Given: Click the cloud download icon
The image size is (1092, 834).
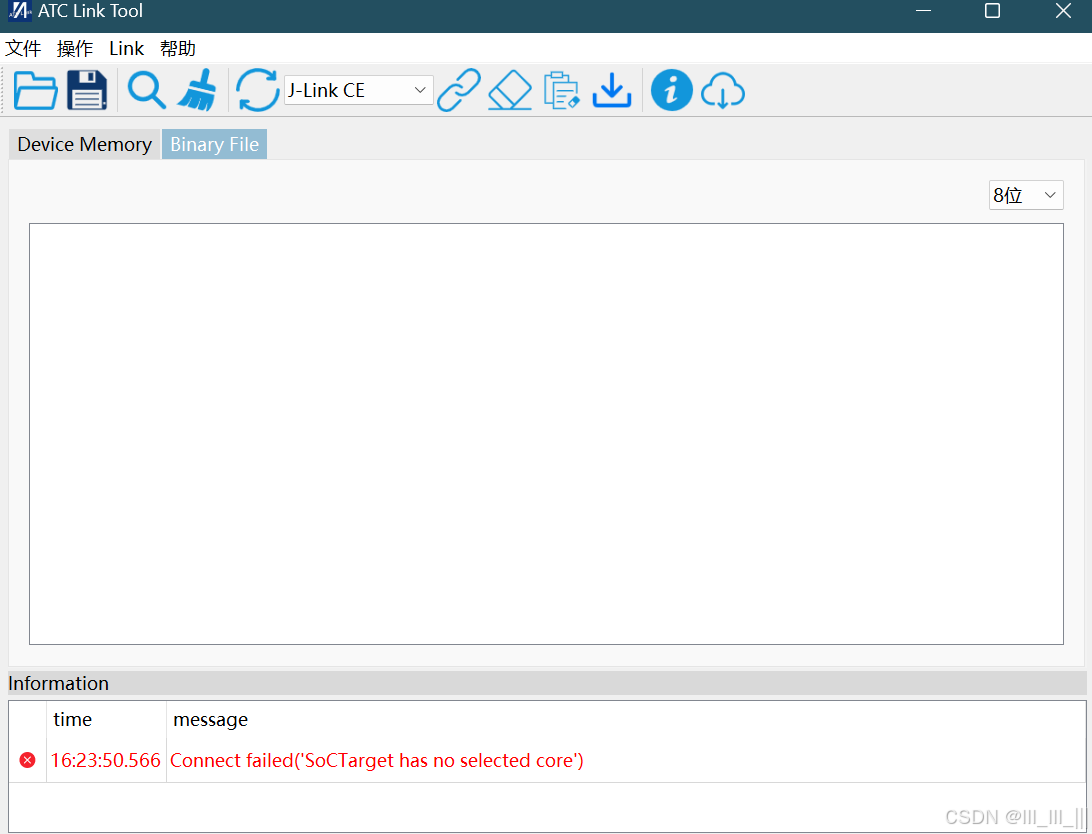Looking at the screenshot, I should click(723, 90).
